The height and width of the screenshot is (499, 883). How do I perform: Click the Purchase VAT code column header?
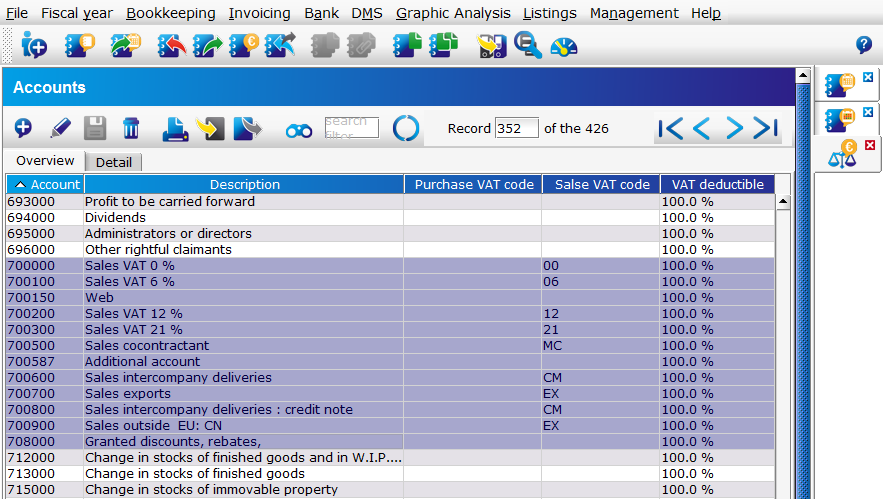coord(474,184)
